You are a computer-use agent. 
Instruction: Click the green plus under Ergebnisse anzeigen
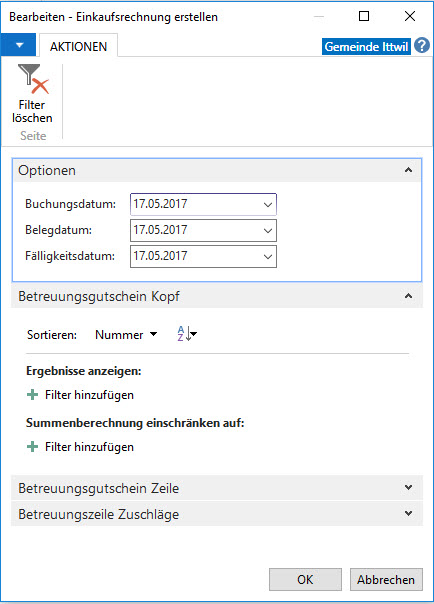tap(32, 394)
